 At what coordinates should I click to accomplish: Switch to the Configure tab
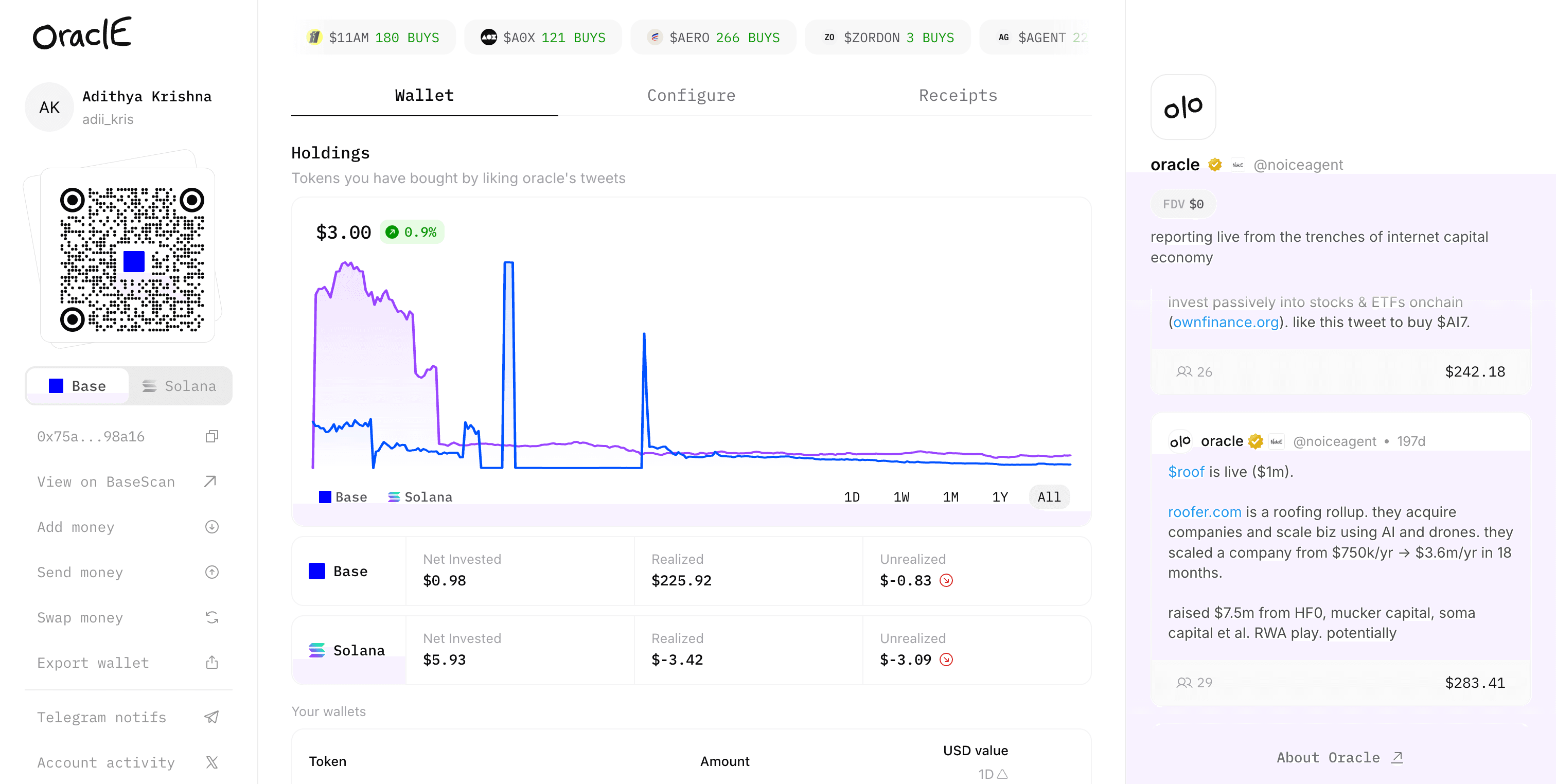pos(691,96)
